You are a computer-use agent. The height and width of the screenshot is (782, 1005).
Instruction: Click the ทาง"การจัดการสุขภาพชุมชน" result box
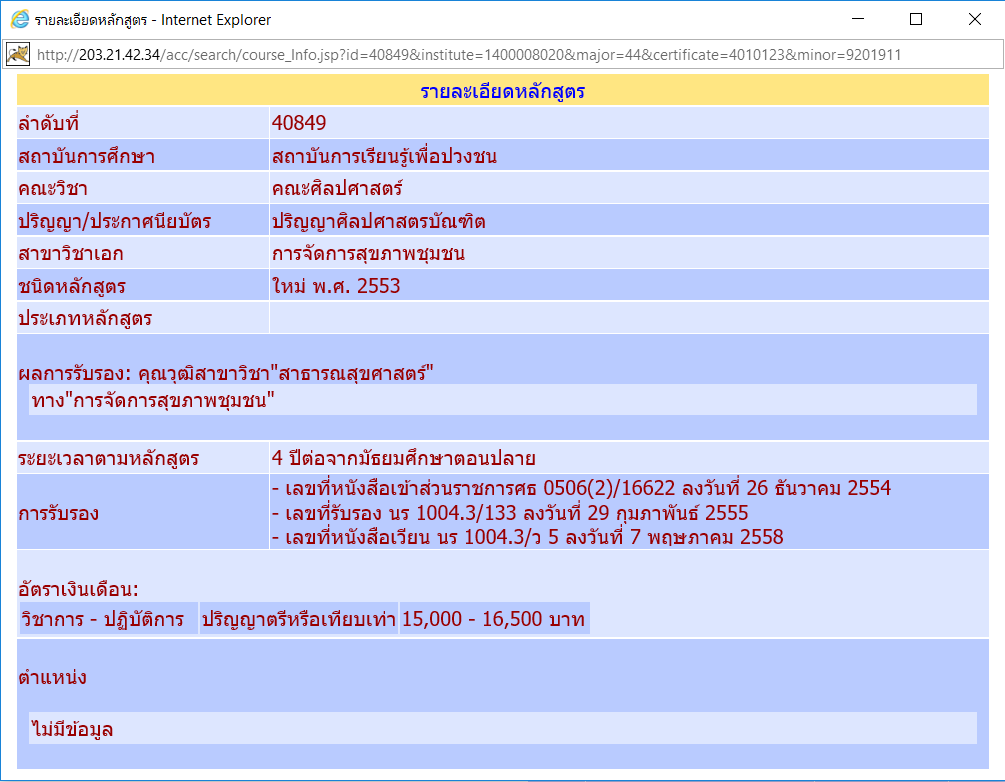coord(502,400)
